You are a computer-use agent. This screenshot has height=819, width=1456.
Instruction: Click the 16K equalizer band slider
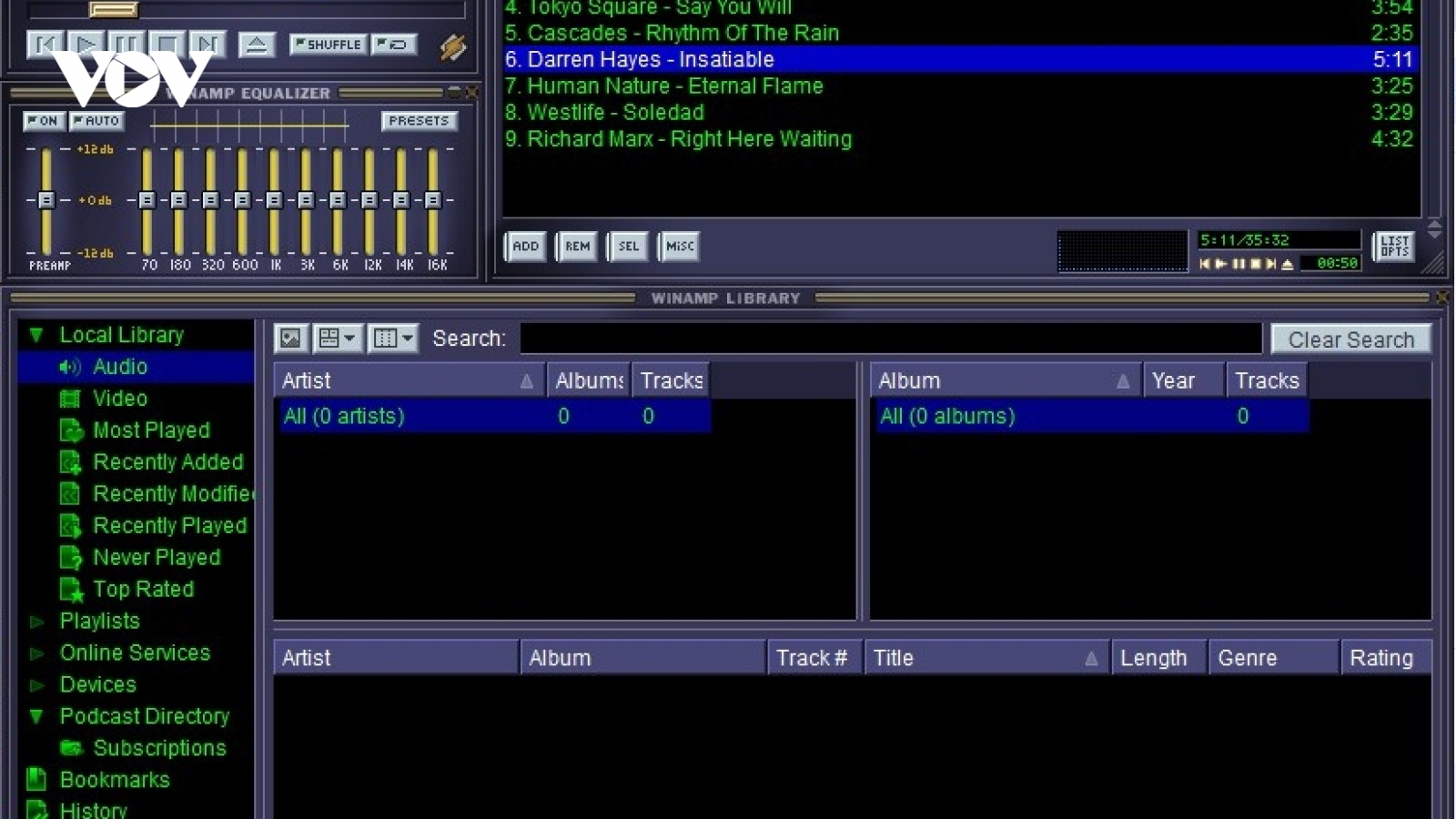click(x=433, y=199)
